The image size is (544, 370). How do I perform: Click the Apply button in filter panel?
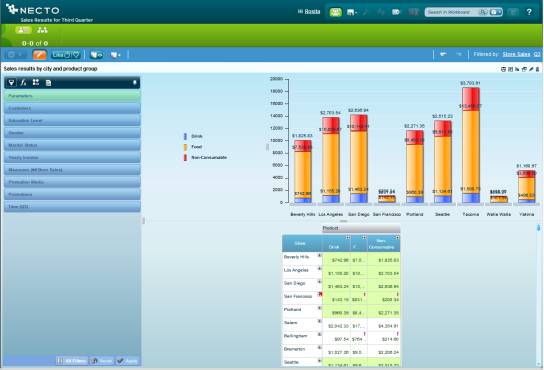point(127,361)
